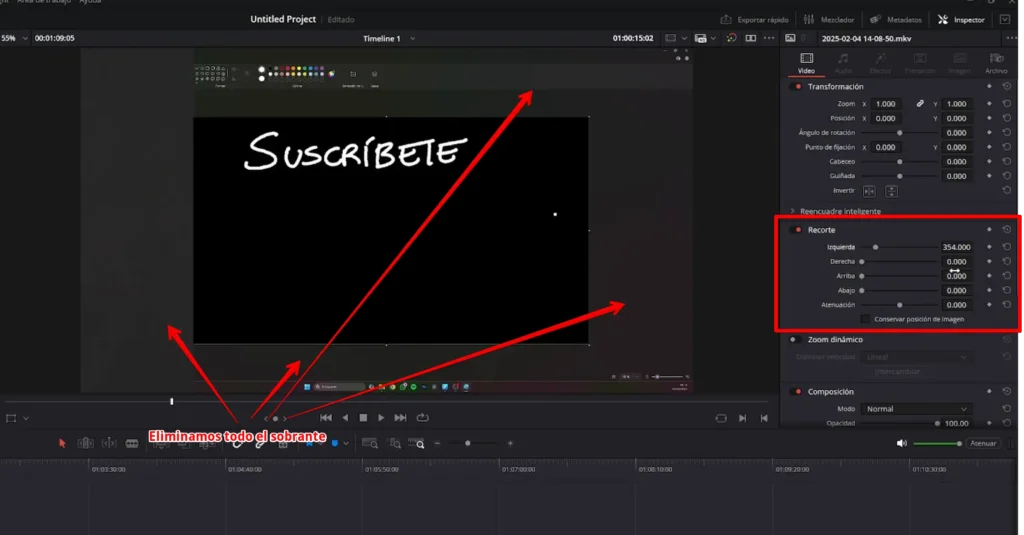Open the Metadatos panel
Screen dimensions: 1024x535
pyautogui.click(x=896, y=20)
